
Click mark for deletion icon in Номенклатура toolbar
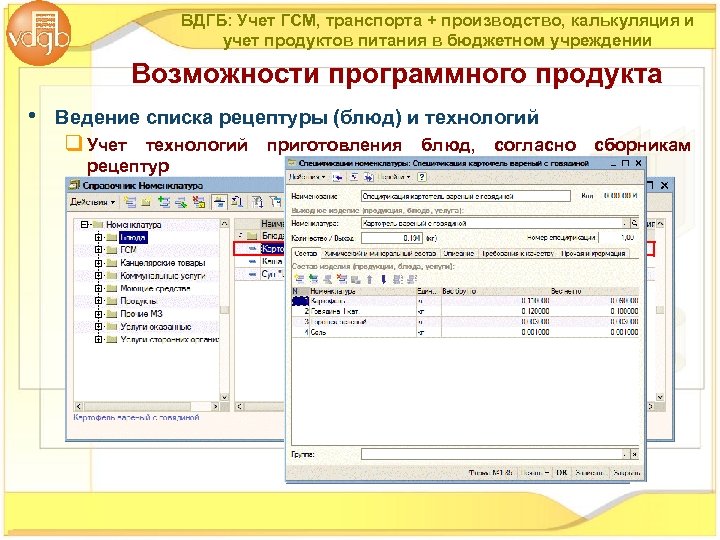[x=198, y=202]
